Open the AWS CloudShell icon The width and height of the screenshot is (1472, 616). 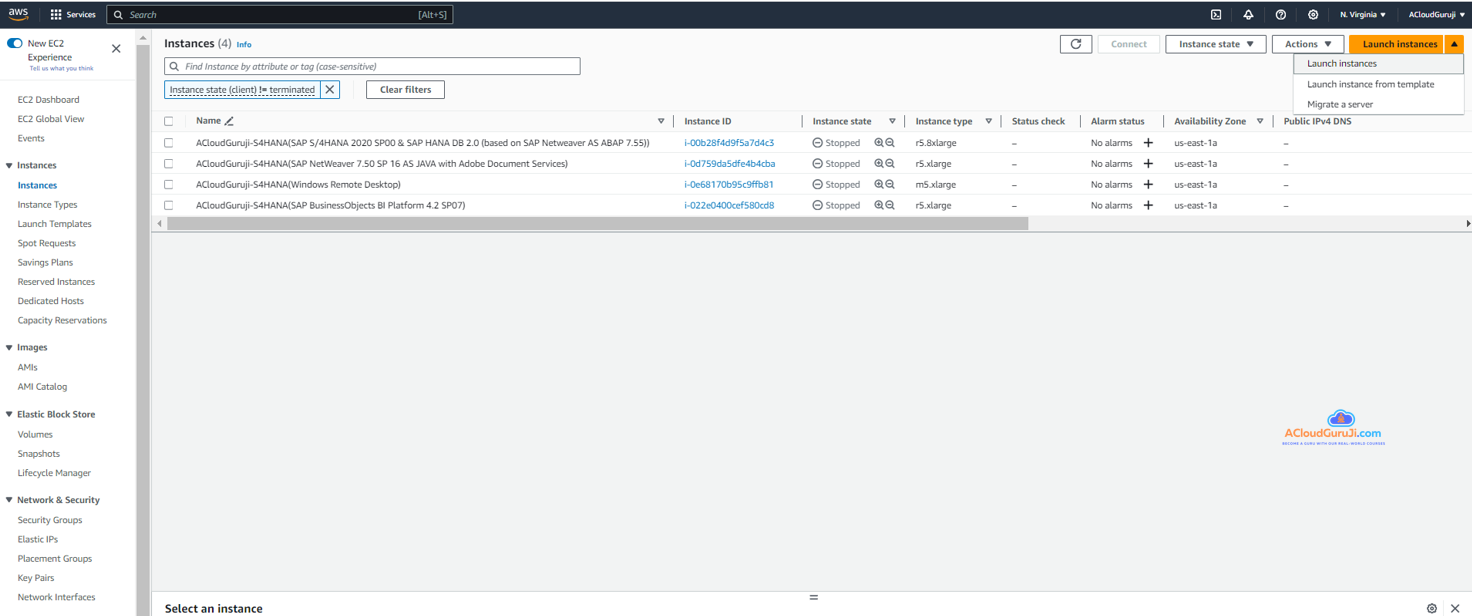(x=1216, y=15)
